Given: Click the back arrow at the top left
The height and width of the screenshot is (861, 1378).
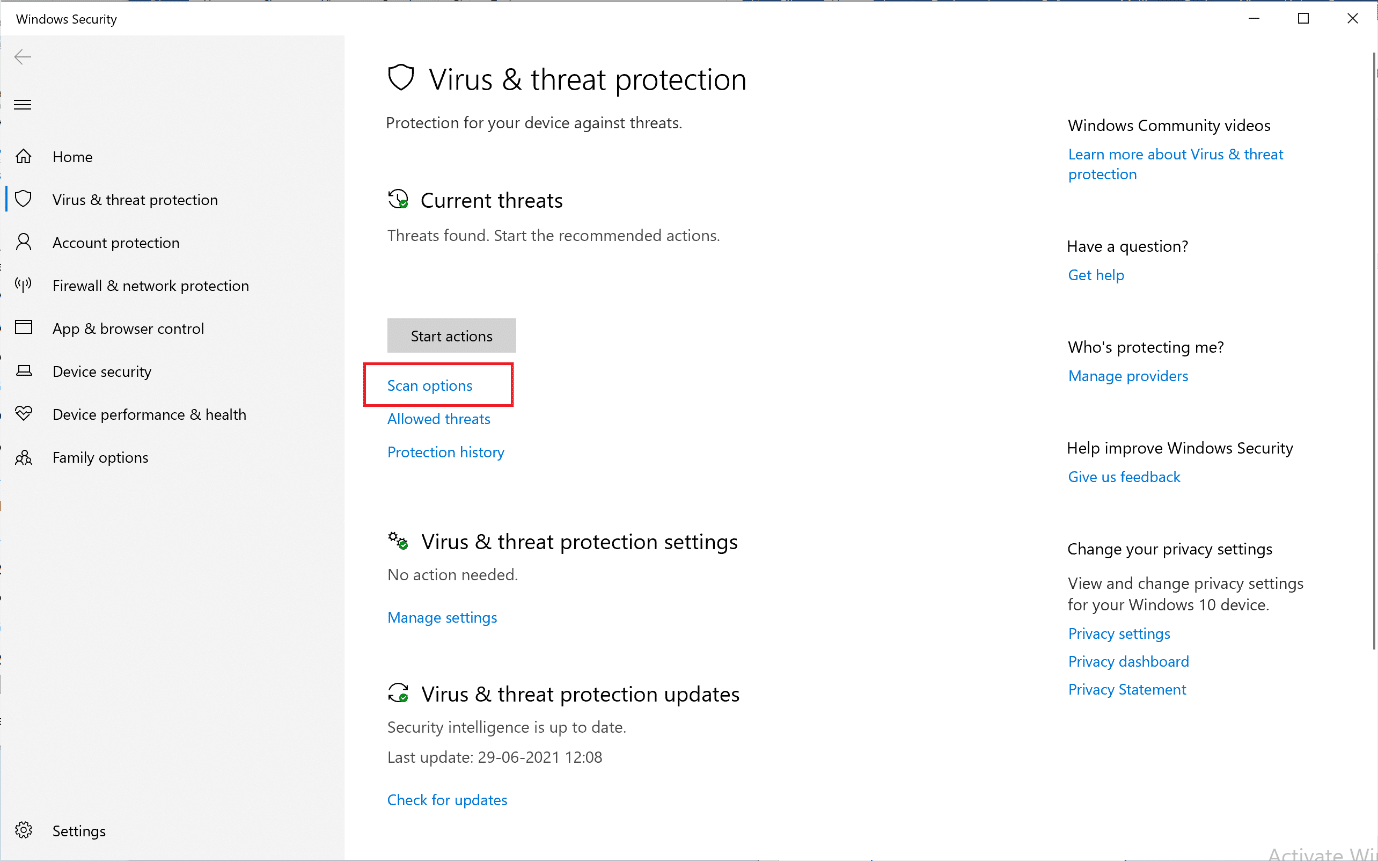Looking at the screenshot, I should [x=22, y=56].
